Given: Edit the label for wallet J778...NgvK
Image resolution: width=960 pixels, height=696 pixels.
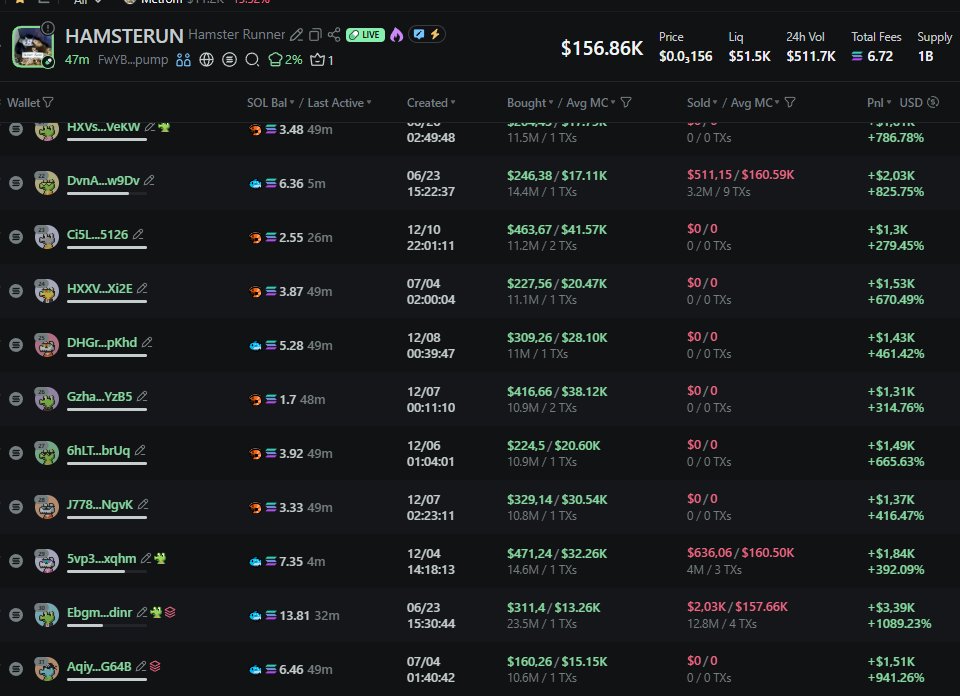Looking at the screenshot, I should 143,504.
